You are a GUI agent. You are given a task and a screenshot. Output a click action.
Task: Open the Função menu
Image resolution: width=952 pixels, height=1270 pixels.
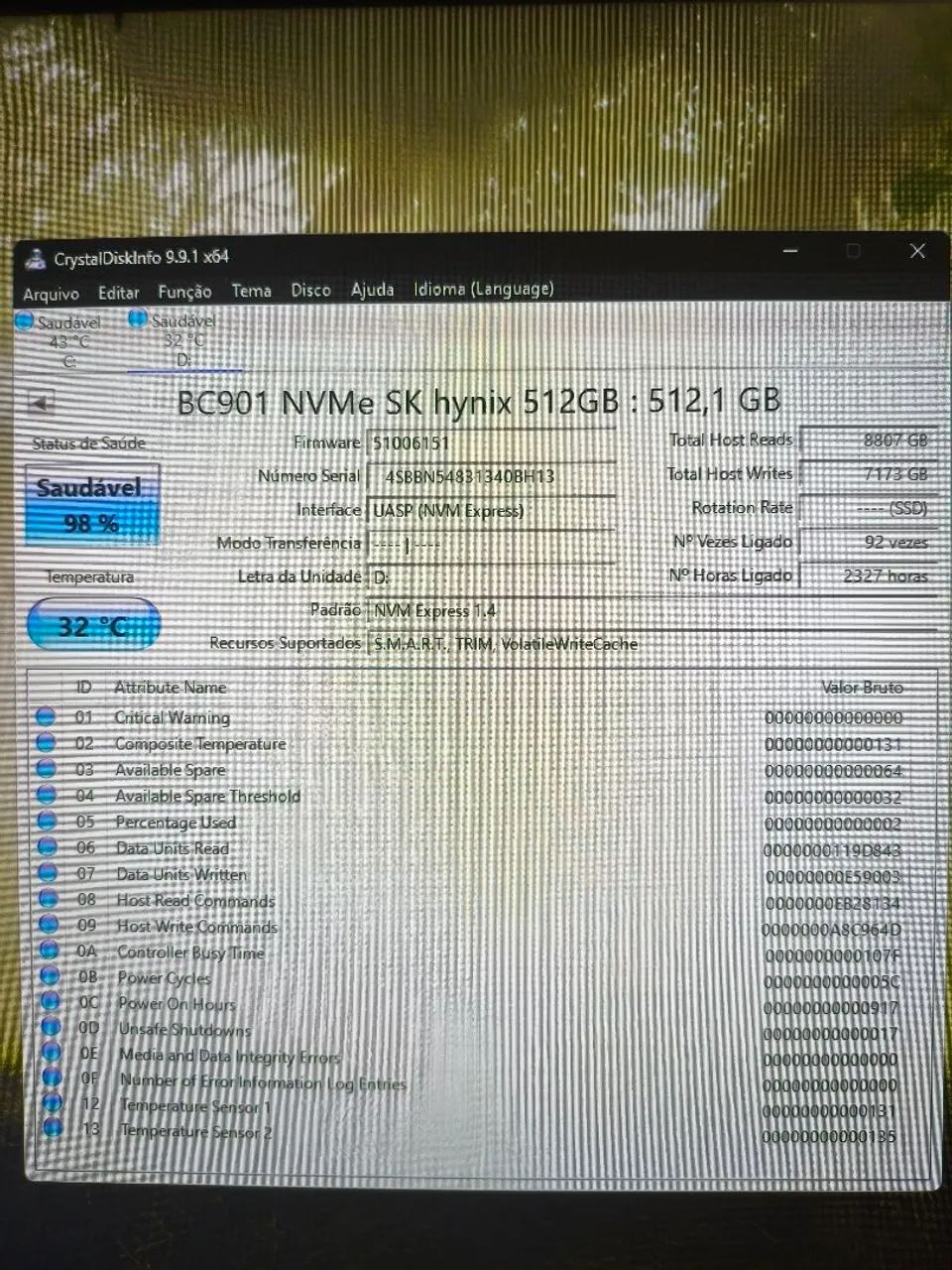click(184, 292)
